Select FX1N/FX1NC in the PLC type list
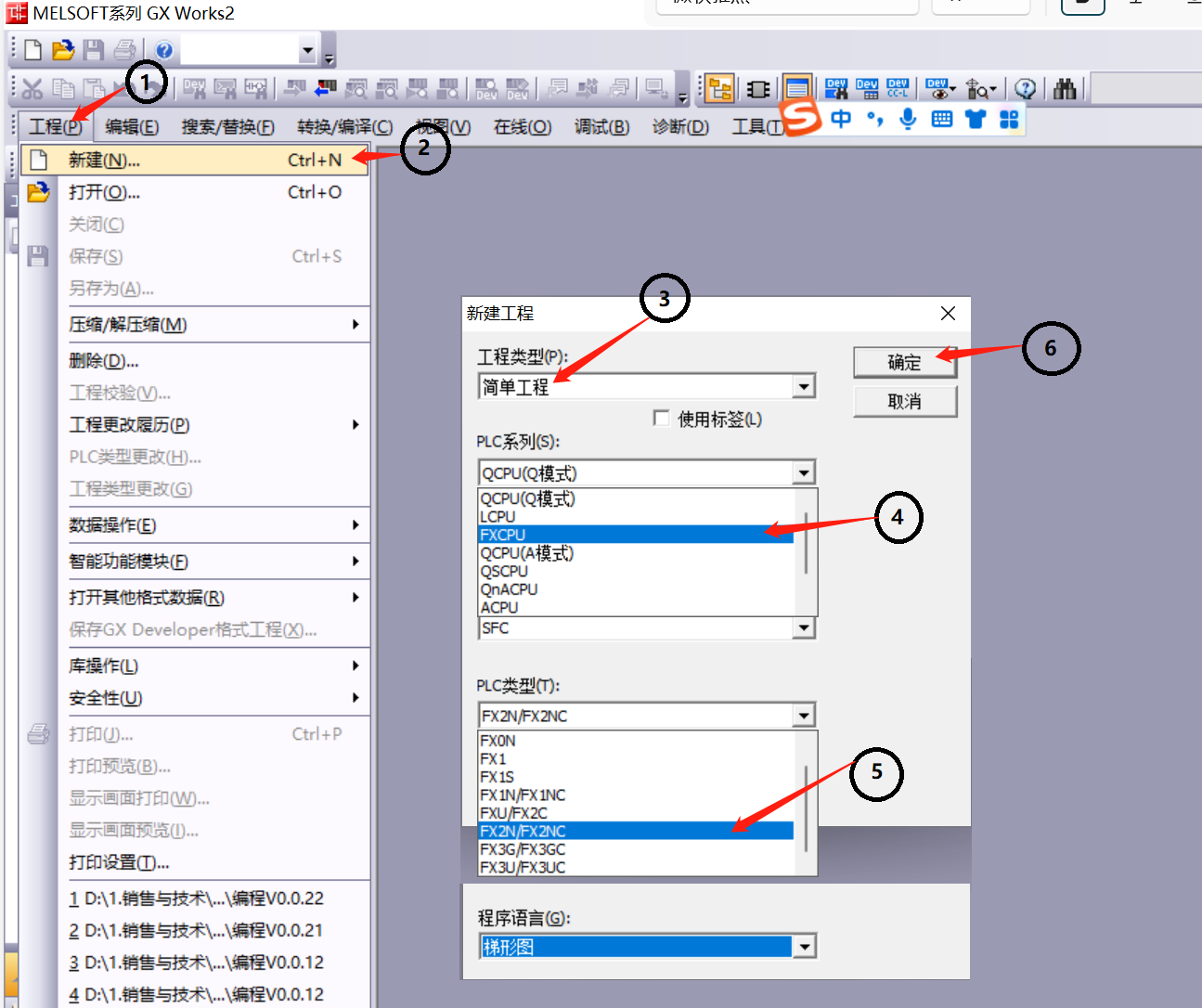 tap(636, 795)
